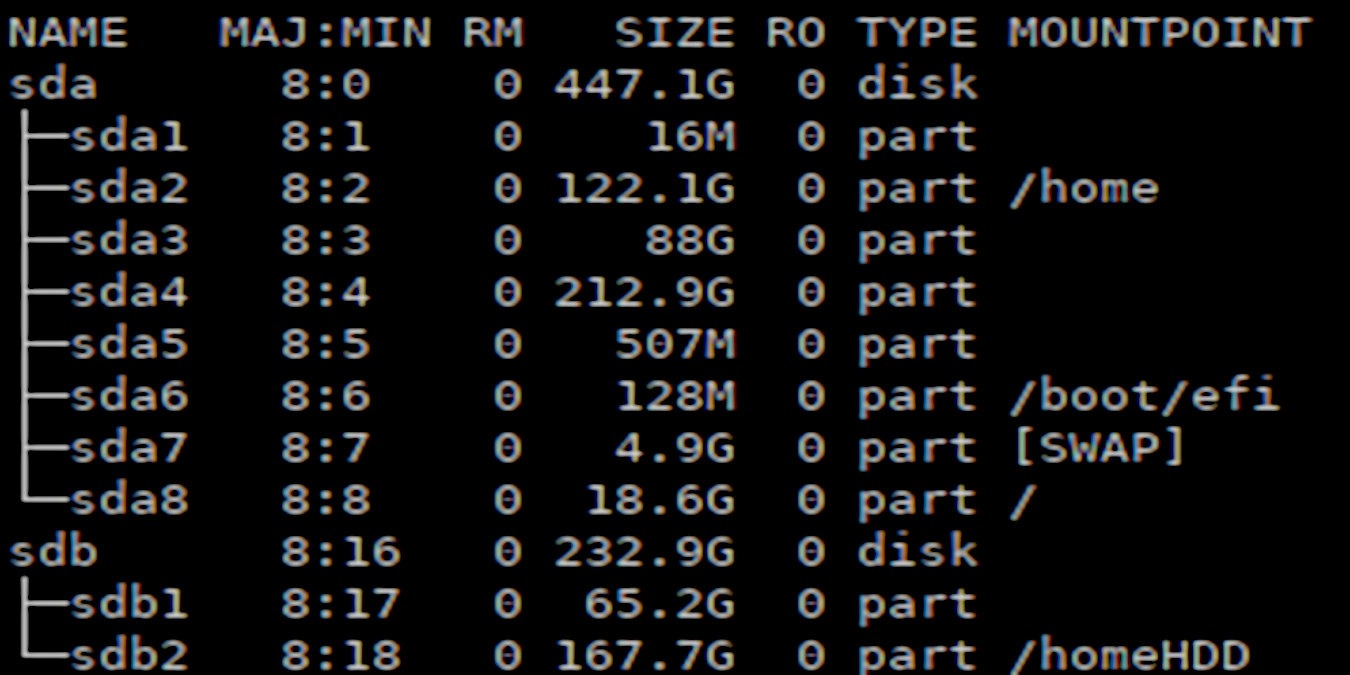Click the /boot/efi mountpoint
Image resolution: width=1350 pixels, height=675 pixels.
(x=1144, y=397)
